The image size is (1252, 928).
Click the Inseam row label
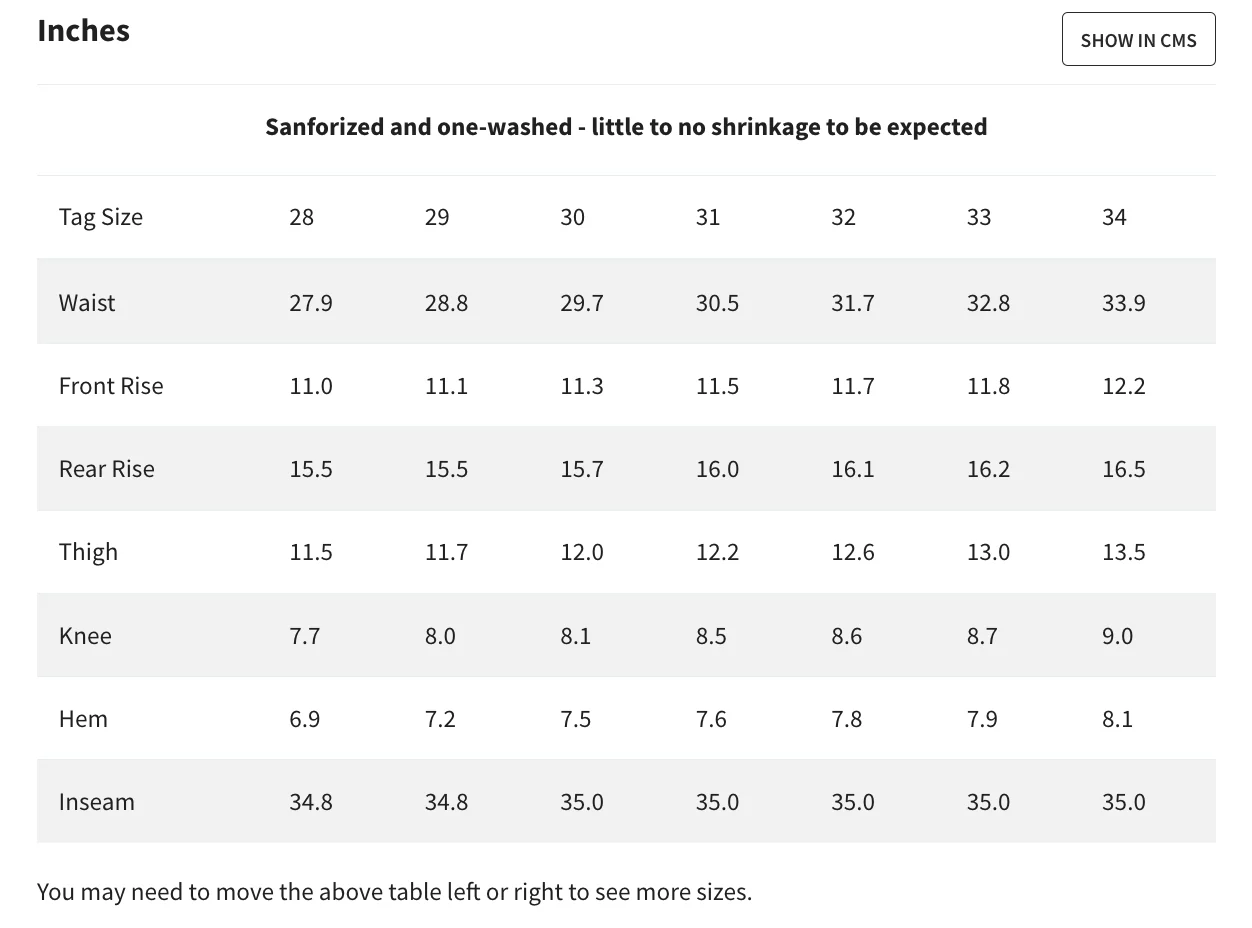[x=96, y=802]
